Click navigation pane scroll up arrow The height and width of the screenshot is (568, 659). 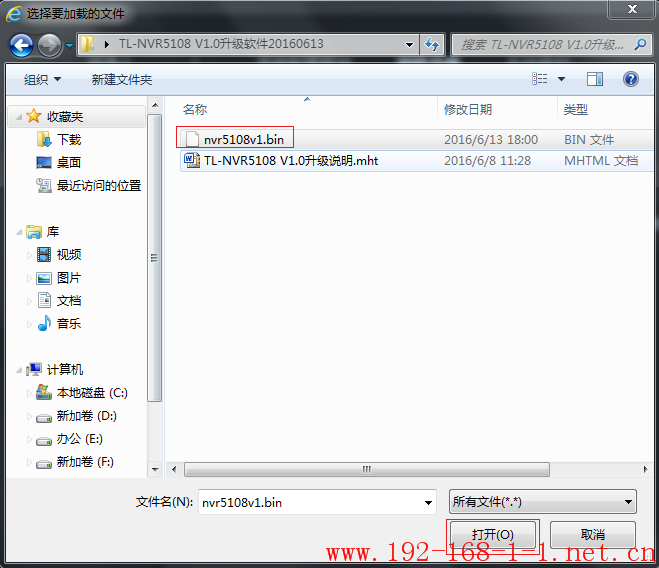pos(155,105)
